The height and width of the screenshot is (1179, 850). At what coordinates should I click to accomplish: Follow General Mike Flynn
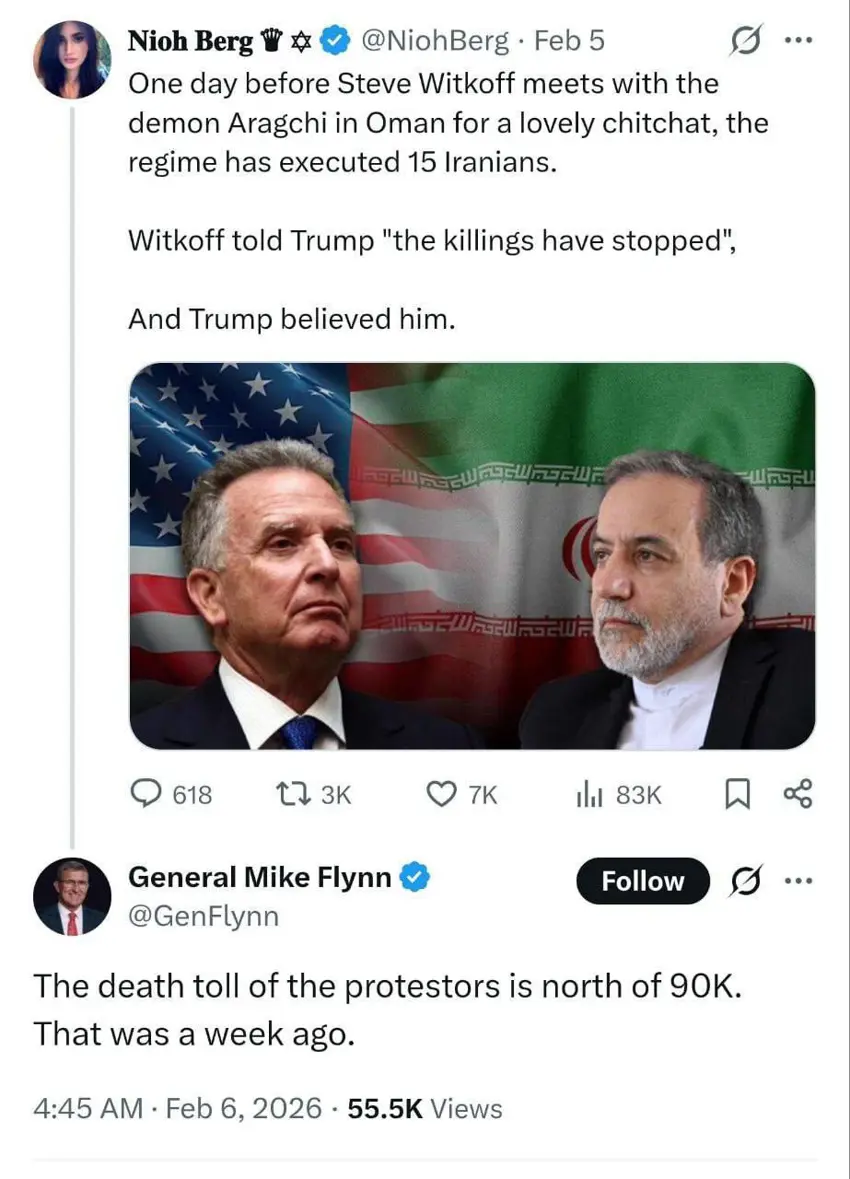(642, 881)
